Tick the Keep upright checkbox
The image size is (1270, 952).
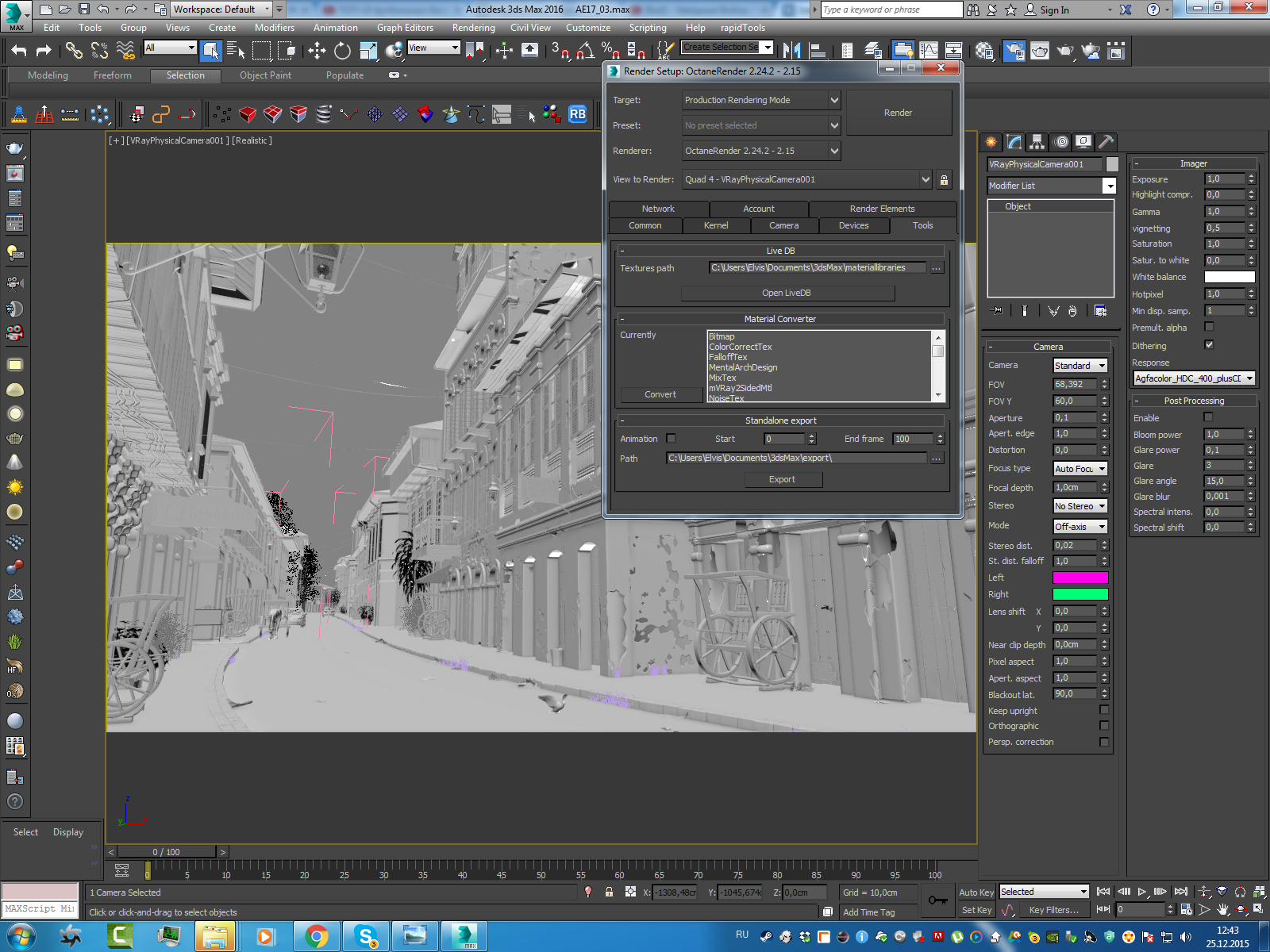pyautogui.click(x=1104, y=710)
